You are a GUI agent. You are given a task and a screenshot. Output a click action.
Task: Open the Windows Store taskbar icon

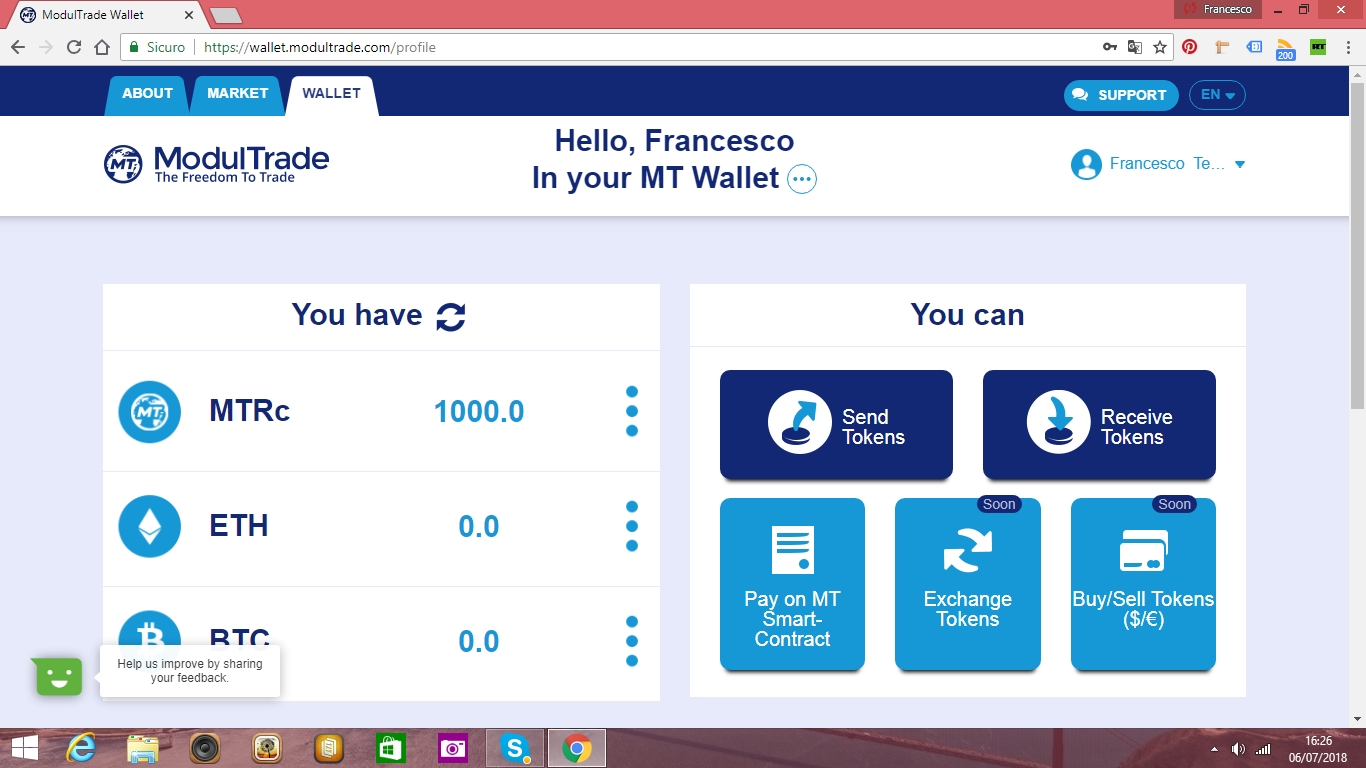pos(391,748)
